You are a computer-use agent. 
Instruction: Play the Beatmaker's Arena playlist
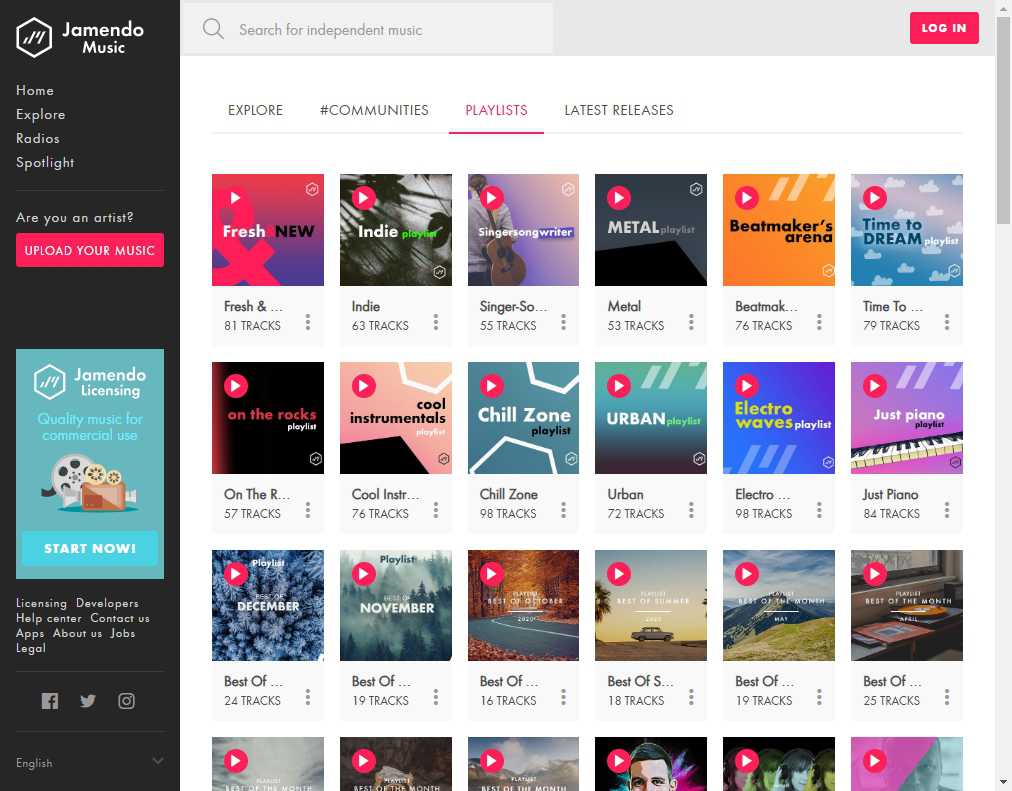[747, 198]
